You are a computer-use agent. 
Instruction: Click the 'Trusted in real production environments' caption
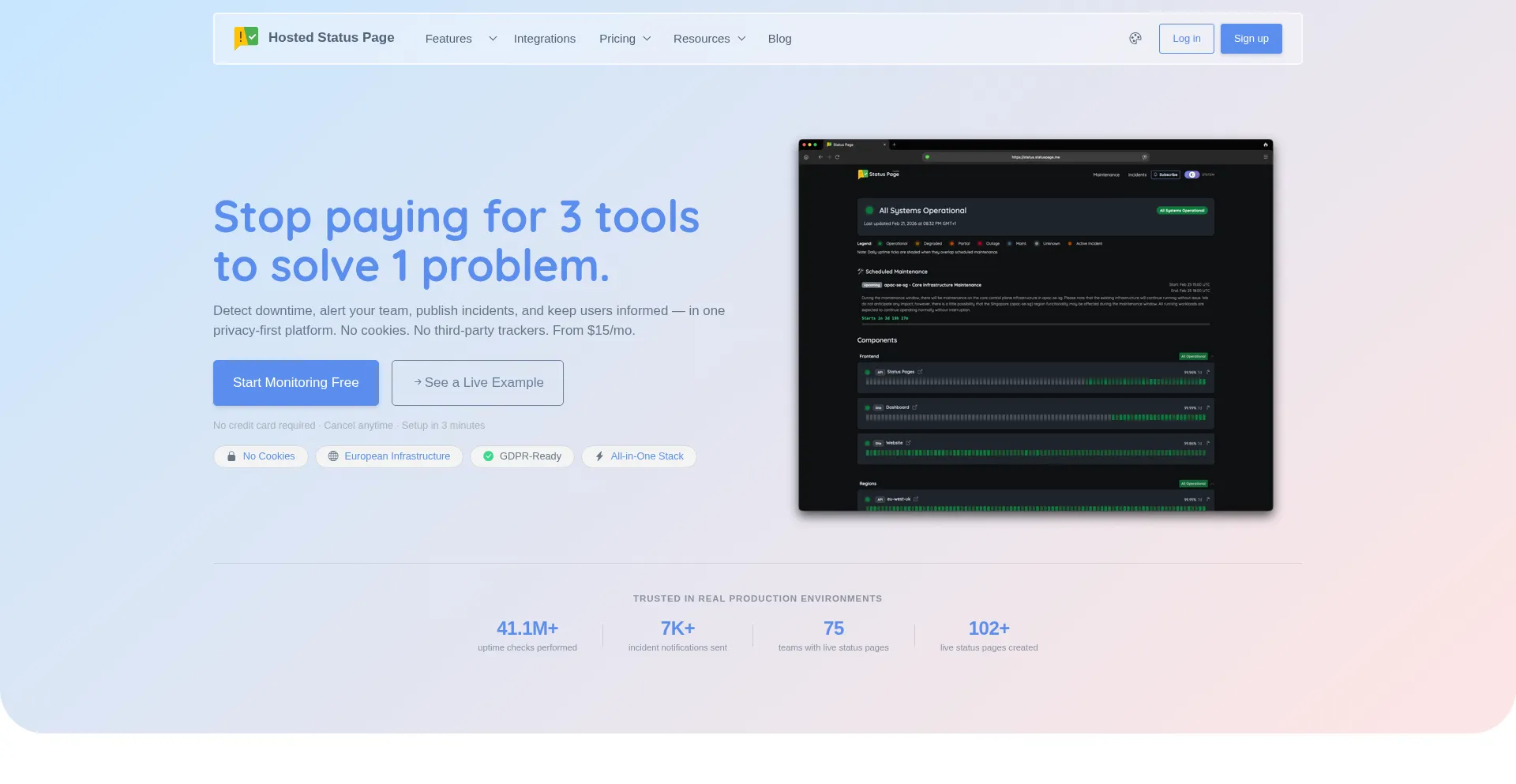[757, 598]
